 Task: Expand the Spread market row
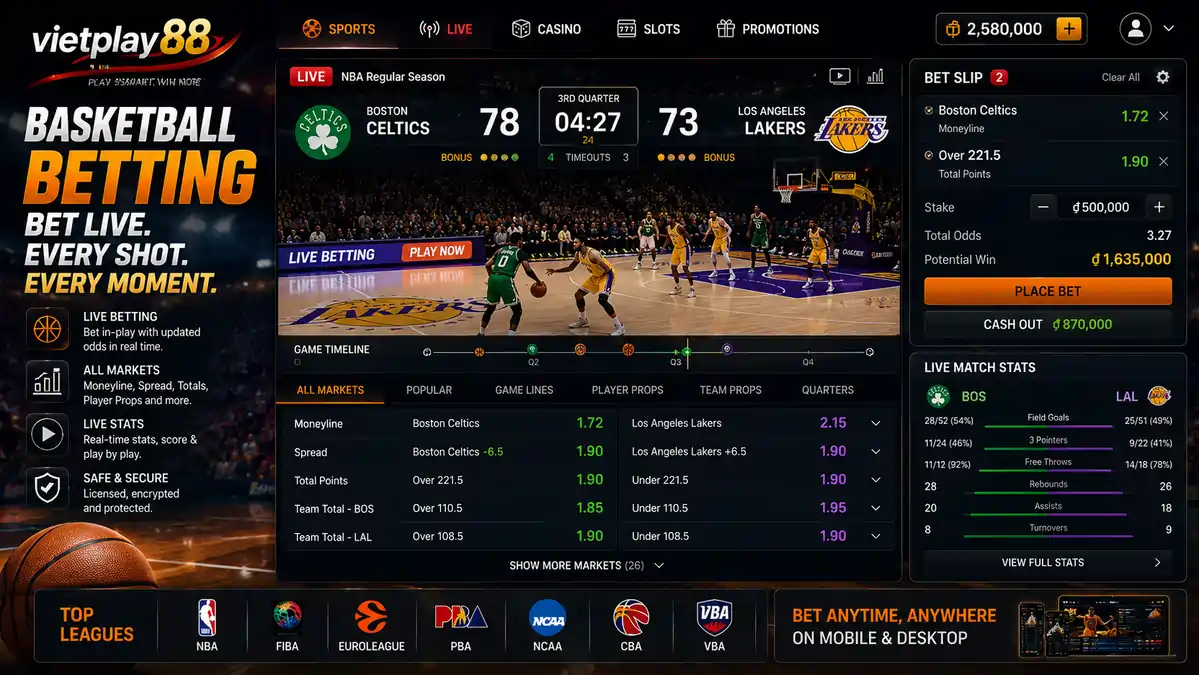[x=876, y=451]
